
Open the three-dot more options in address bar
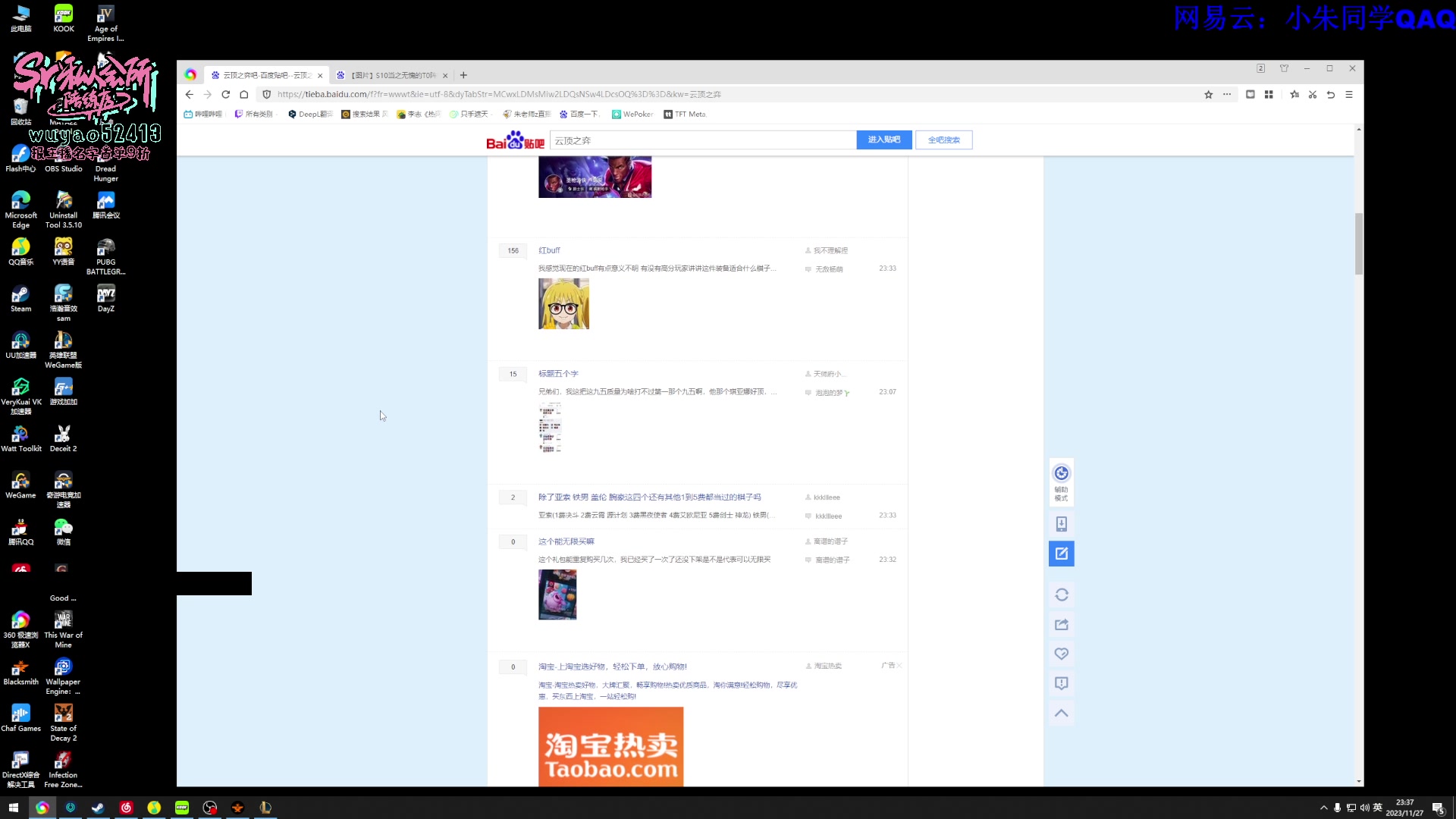[1227, 95]
